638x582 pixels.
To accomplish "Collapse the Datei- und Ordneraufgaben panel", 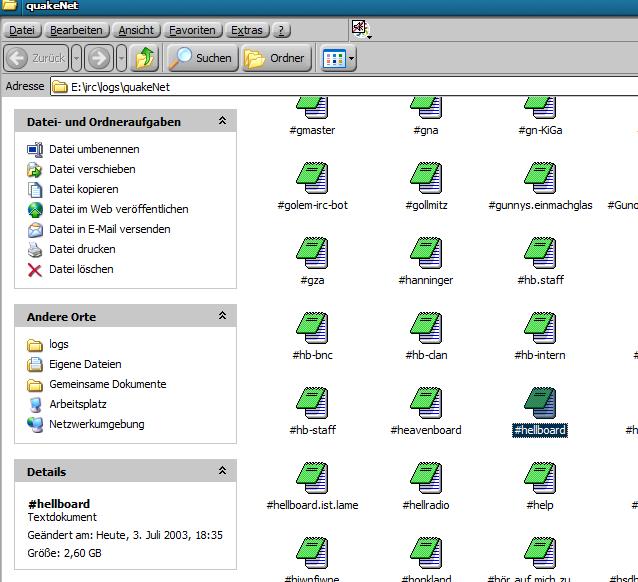I will [222, 121].
